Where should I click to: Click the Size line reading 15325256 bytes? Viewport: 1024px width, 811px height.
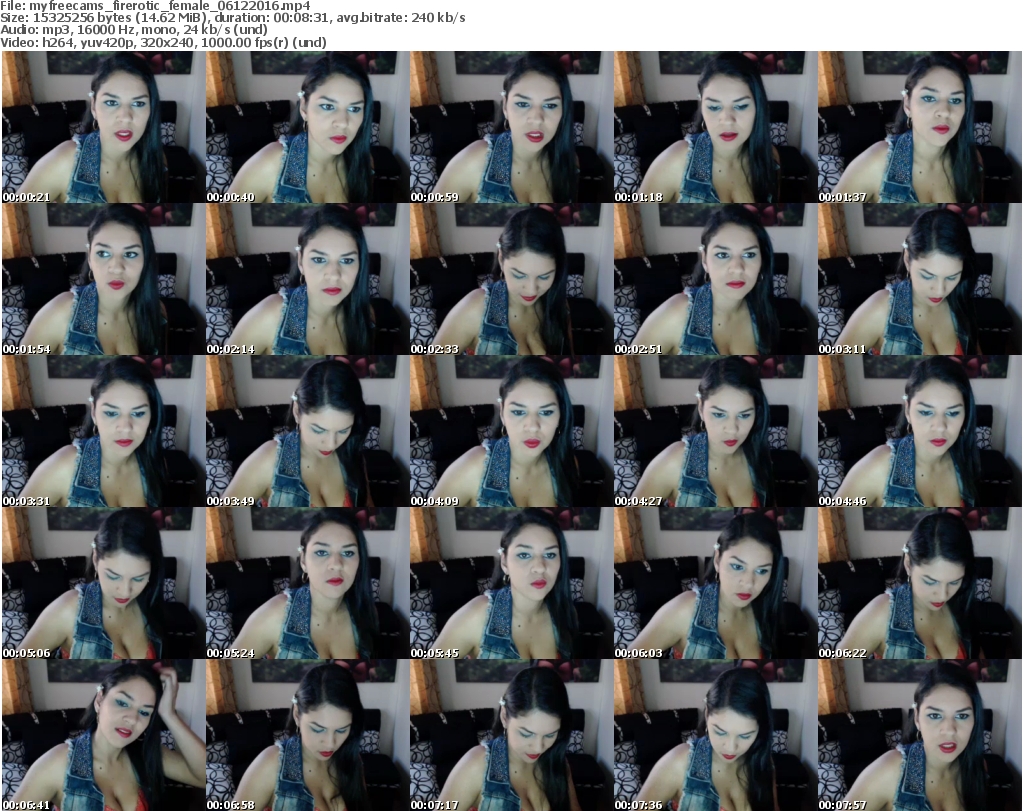pos(232,18)
